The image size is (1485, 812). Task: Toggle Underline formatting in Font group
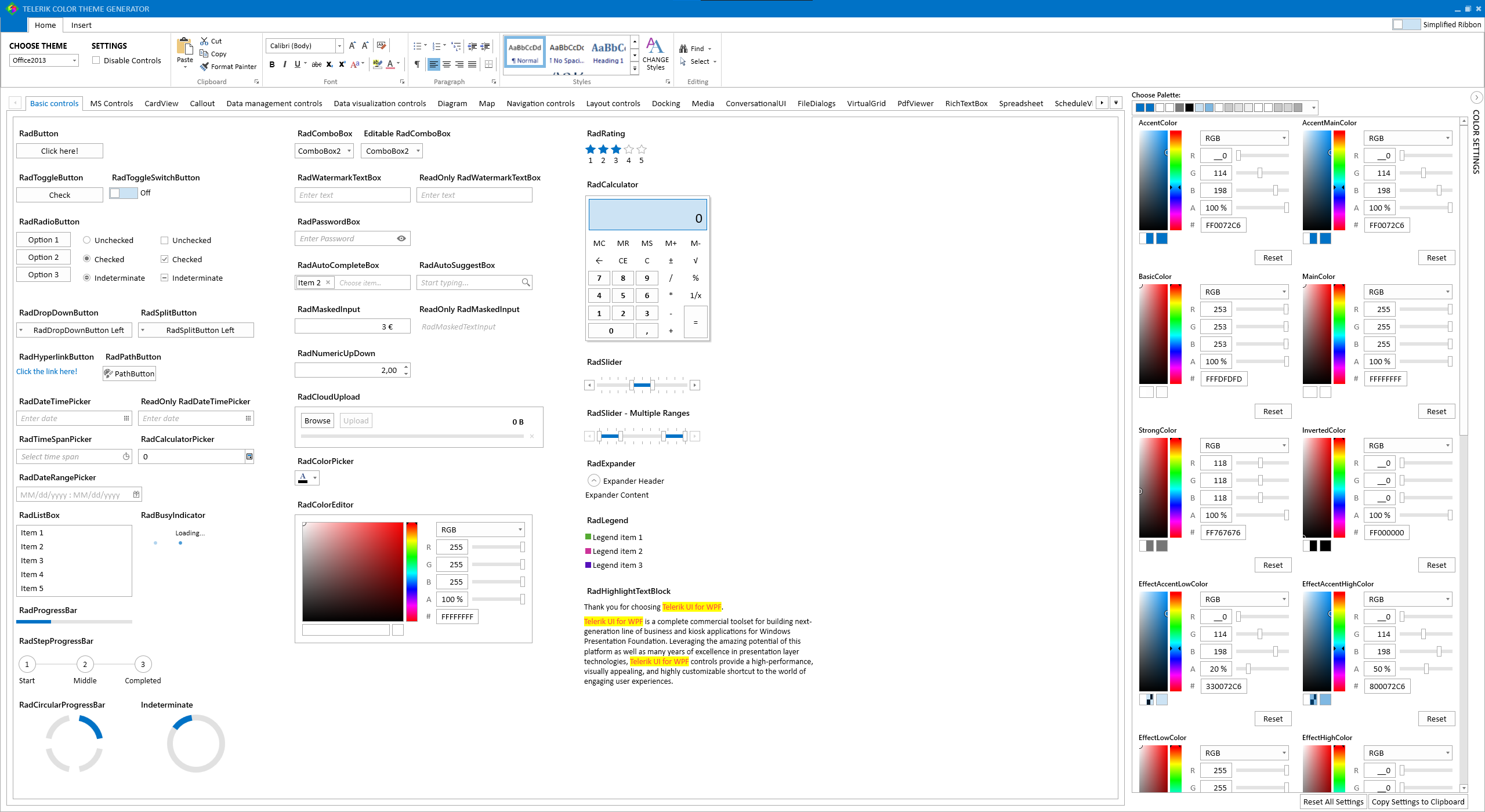pos(298,64)
